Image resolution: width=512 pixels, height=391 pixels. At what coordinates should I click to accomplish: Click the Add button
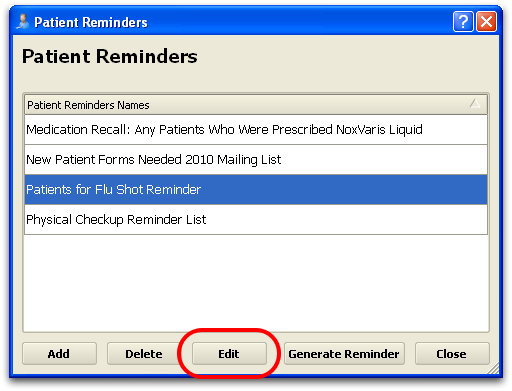pos(59,354)
